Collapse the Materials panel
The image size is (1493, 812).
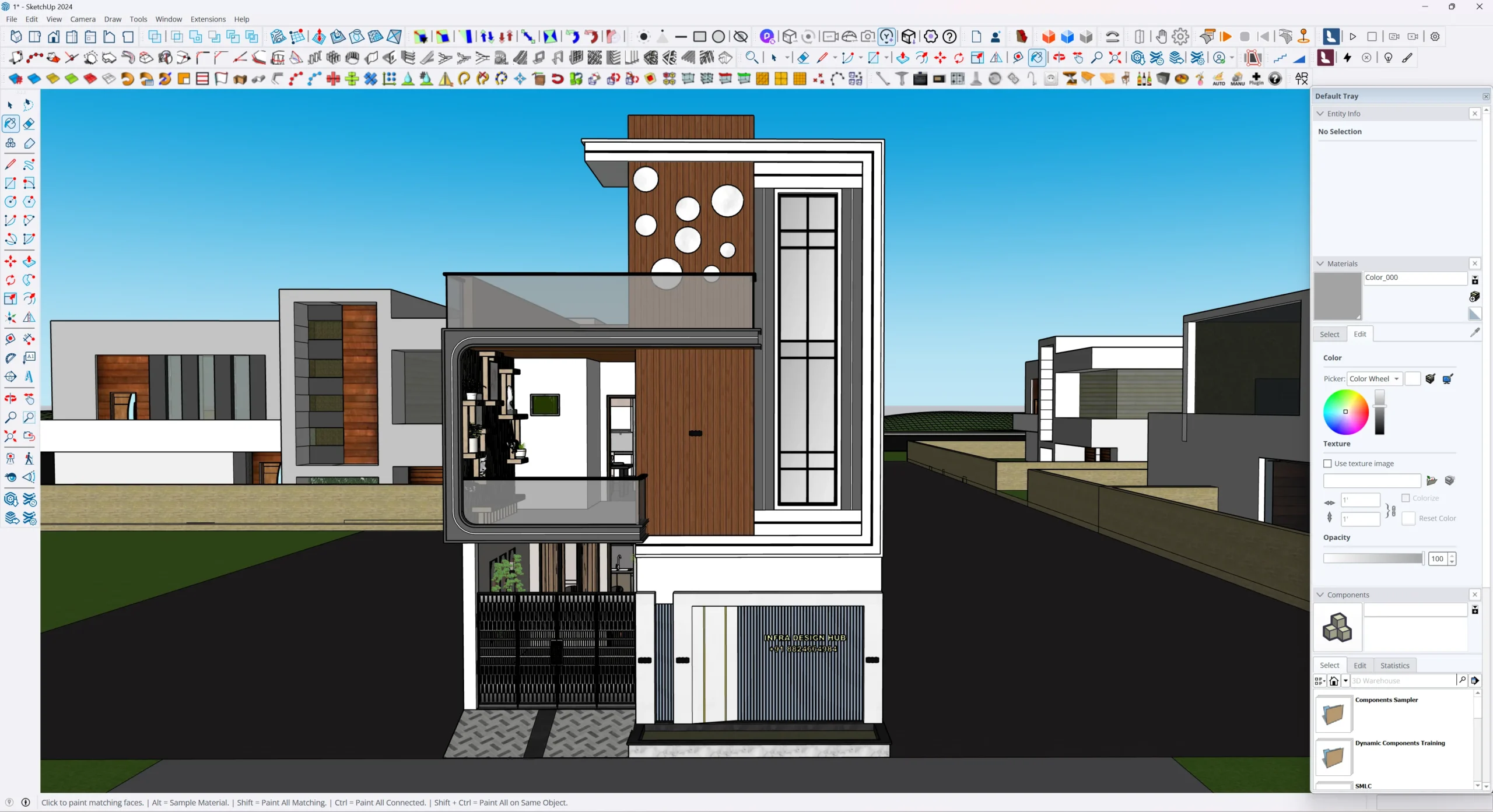point(1321,263)
